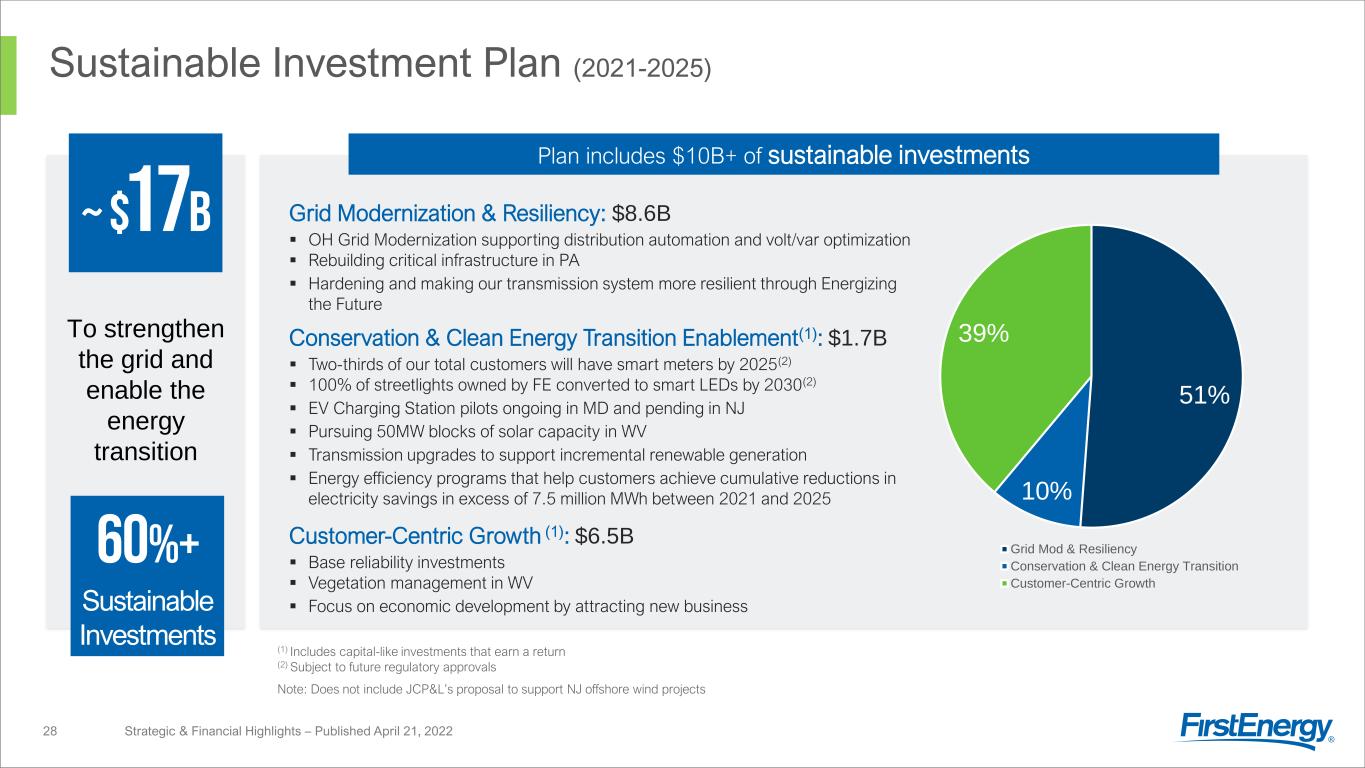Click the ~$17B blue box

(145, 203)
